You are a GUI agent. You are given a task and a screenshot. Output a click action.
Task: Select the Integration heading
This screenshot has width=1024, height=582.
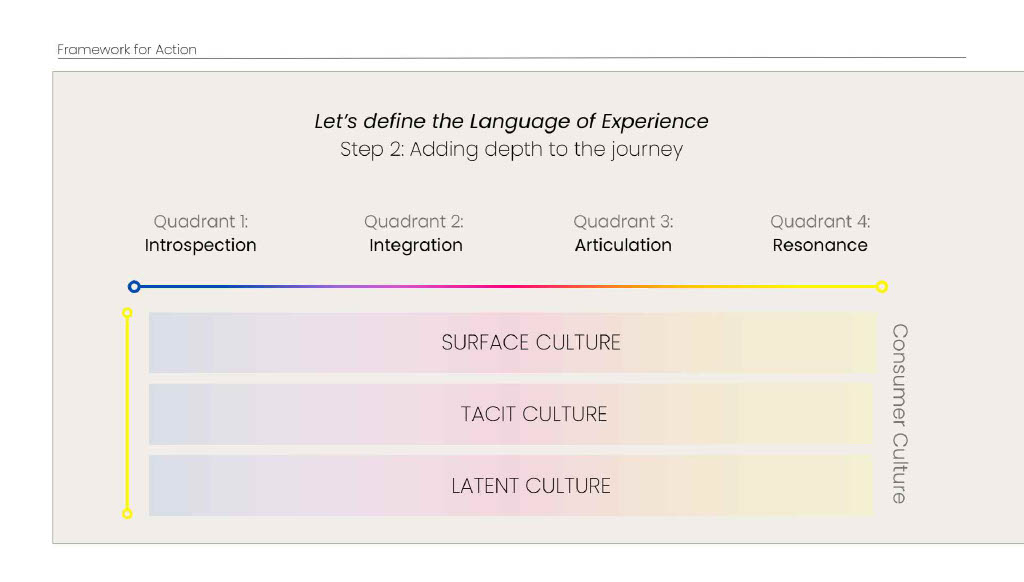(x=416, y=245)
